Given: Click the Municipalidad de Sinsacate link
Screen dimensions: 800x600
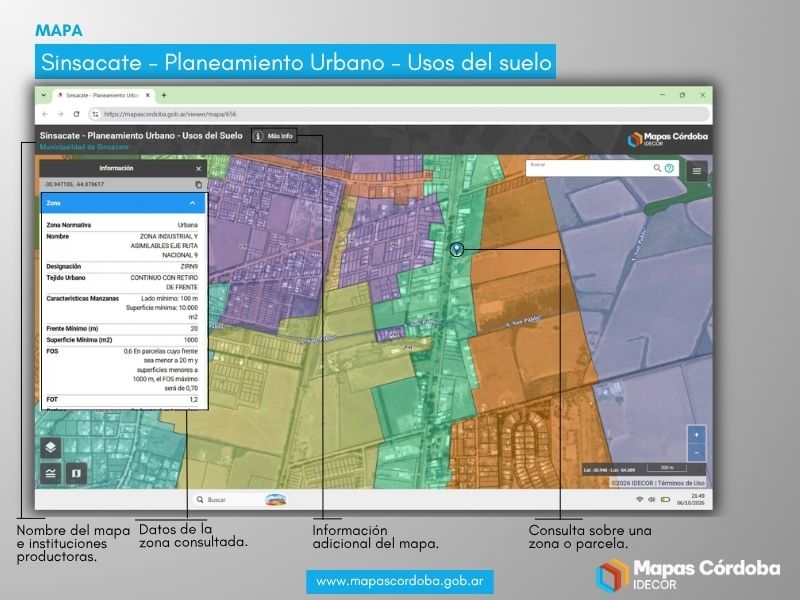Looking at the screenshot, I should [x=84, y=147].
